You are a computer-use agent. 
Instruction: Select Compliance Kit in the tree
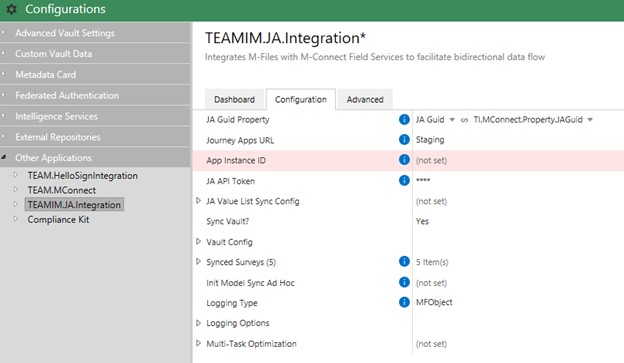coord(58,220)
